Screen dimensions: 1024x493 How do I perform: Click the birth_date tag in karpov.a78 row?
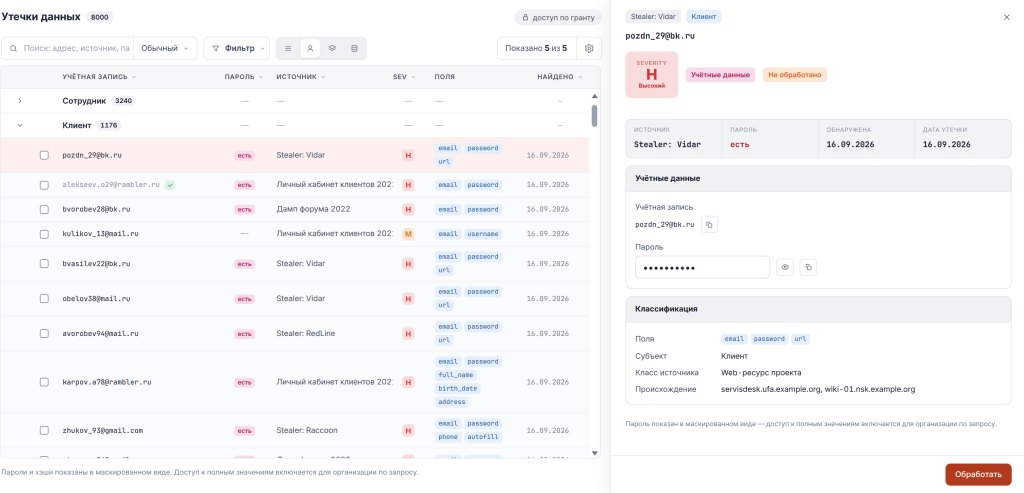pos(458,388)
